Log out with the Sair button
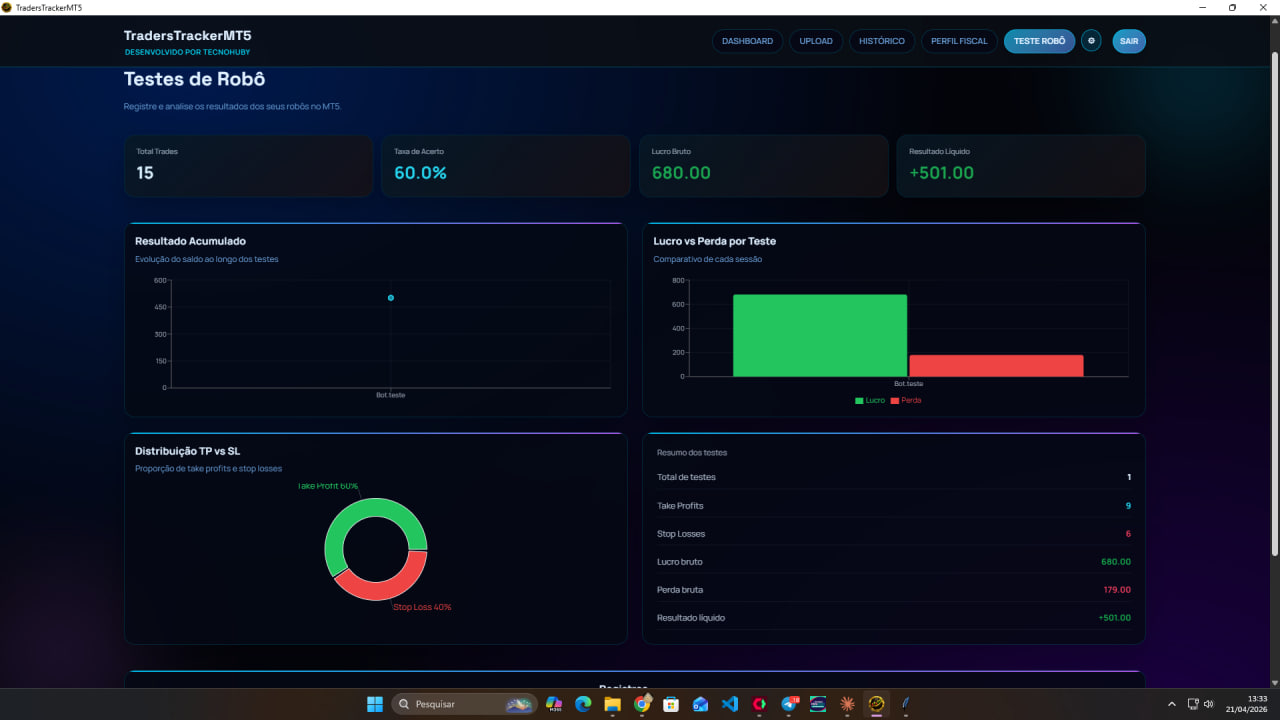Image resolution: width=1280 pixels, height=720 pixels. point(1129,41)
